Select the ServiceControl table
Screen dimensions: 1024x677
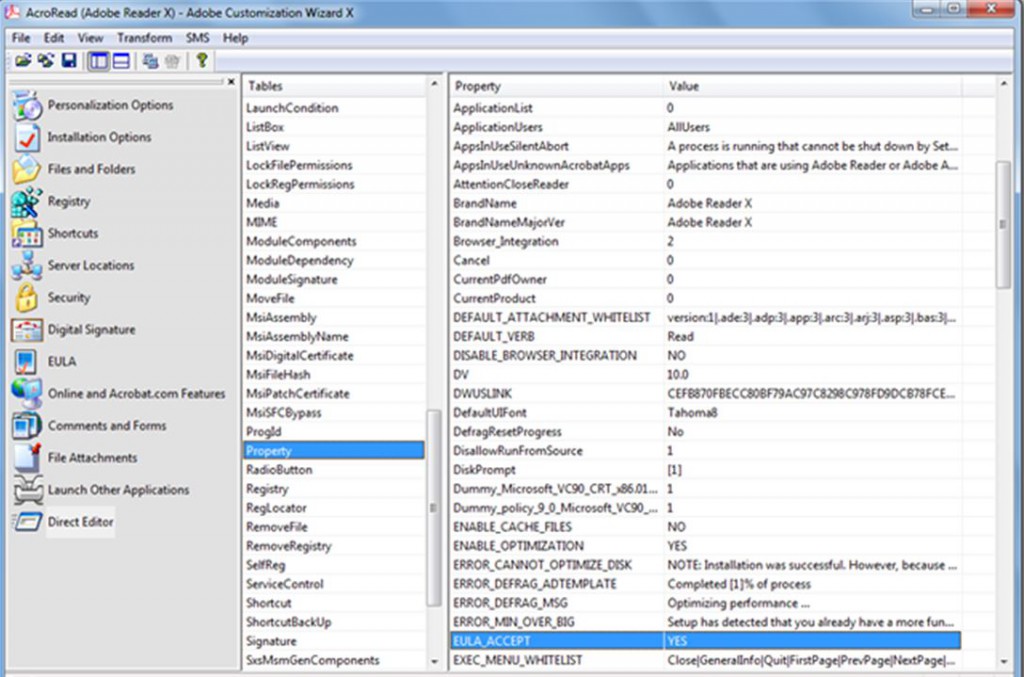coord(334,584)
